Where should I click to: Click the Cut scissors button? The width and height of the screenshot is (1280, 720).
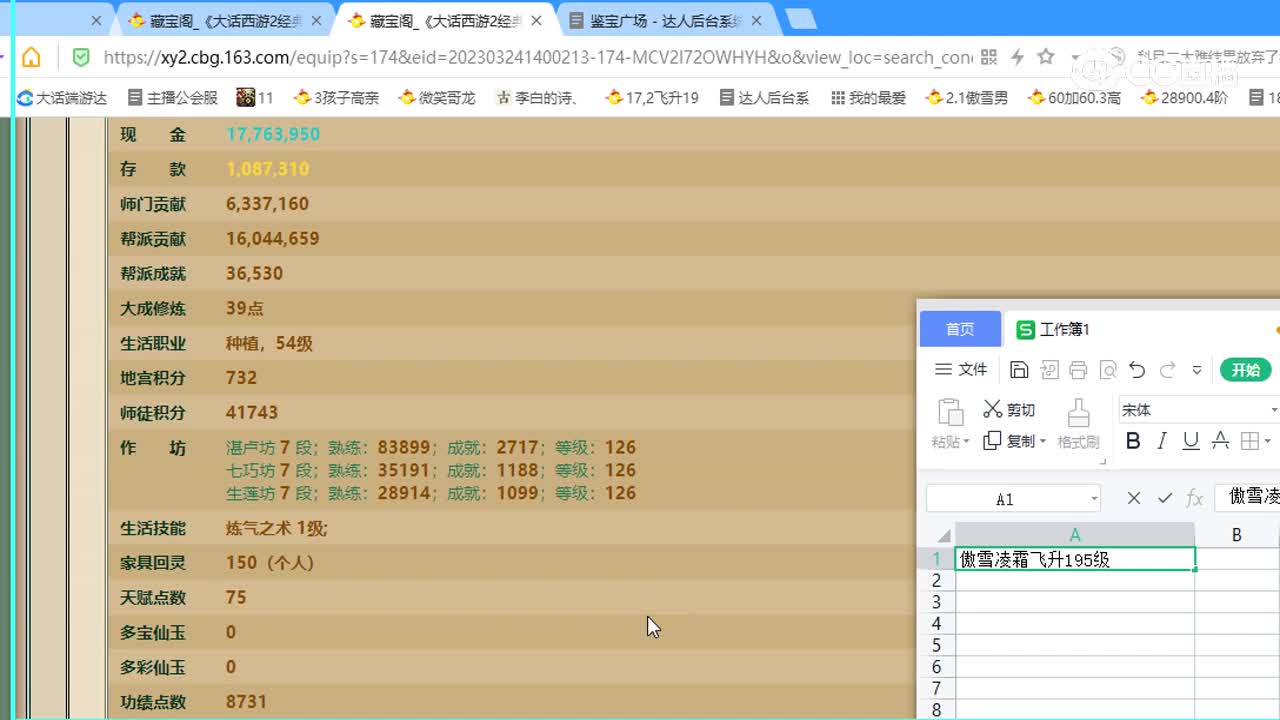1009,410
